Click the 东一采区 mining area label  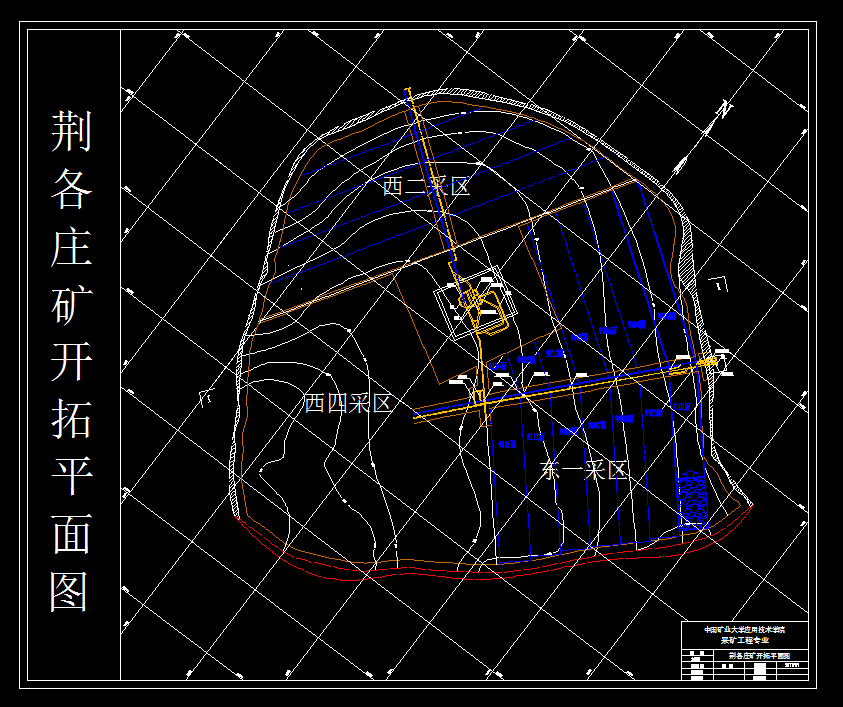tap(584, 470)
